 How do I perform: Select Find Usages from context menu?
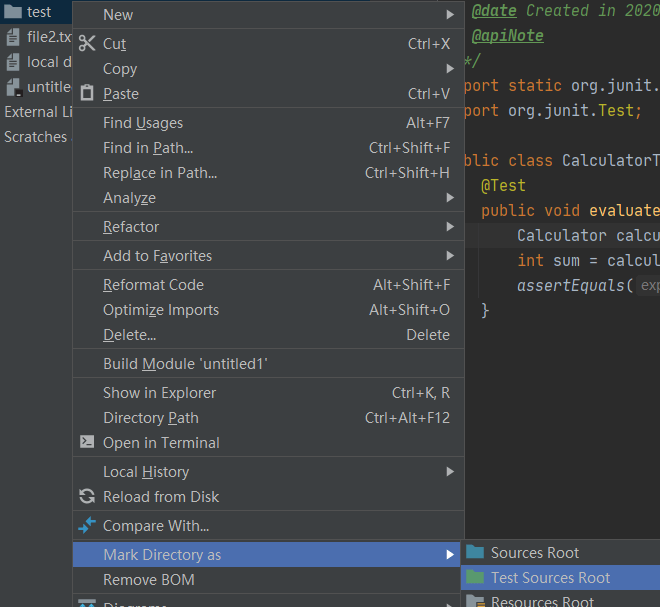[x=143, y=123]
